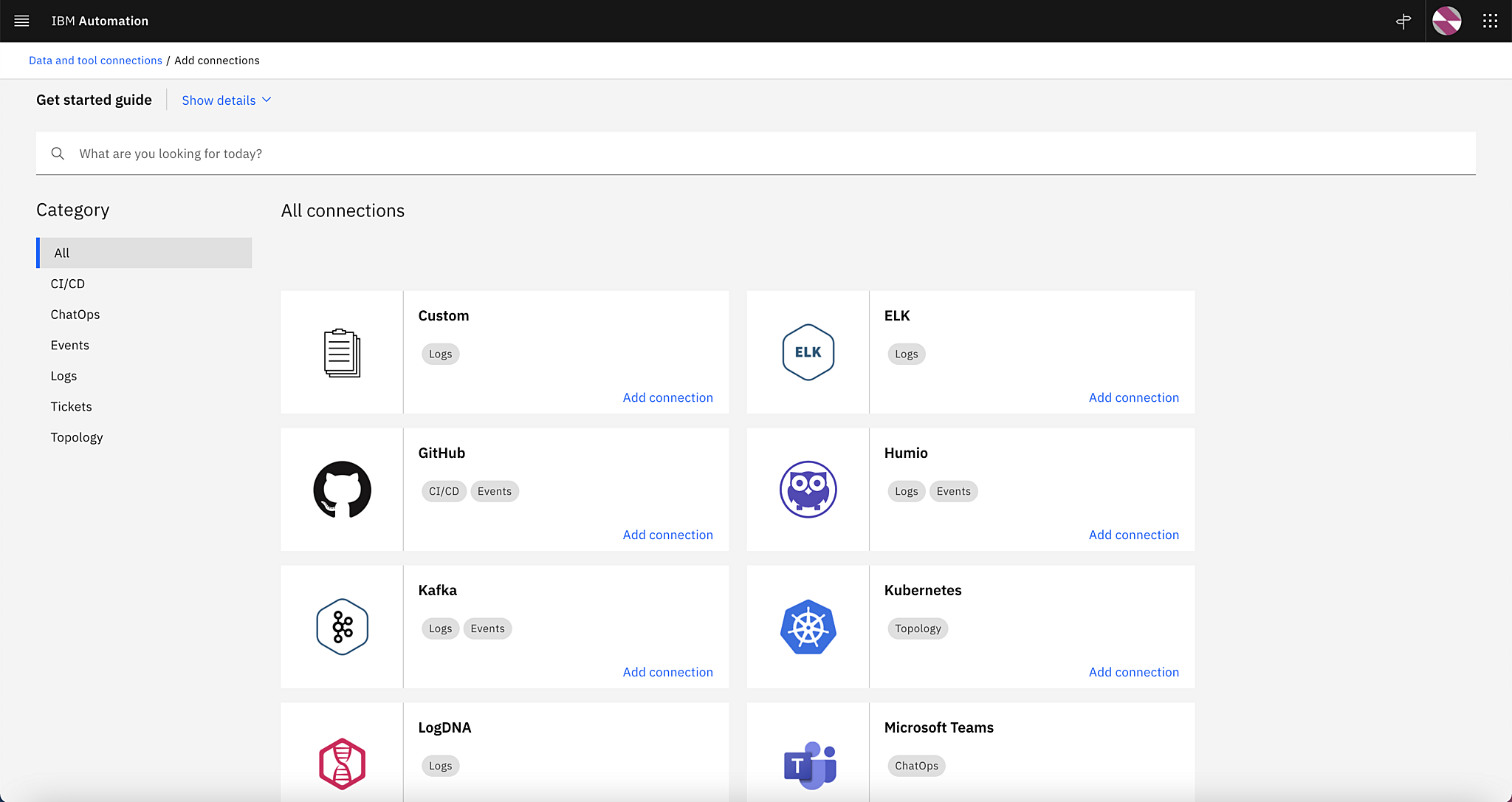Image resolution: width=1512 pixels, height=802 pixels.
Task: Click the guided tour signpost icon
Action: point(1403,21)
